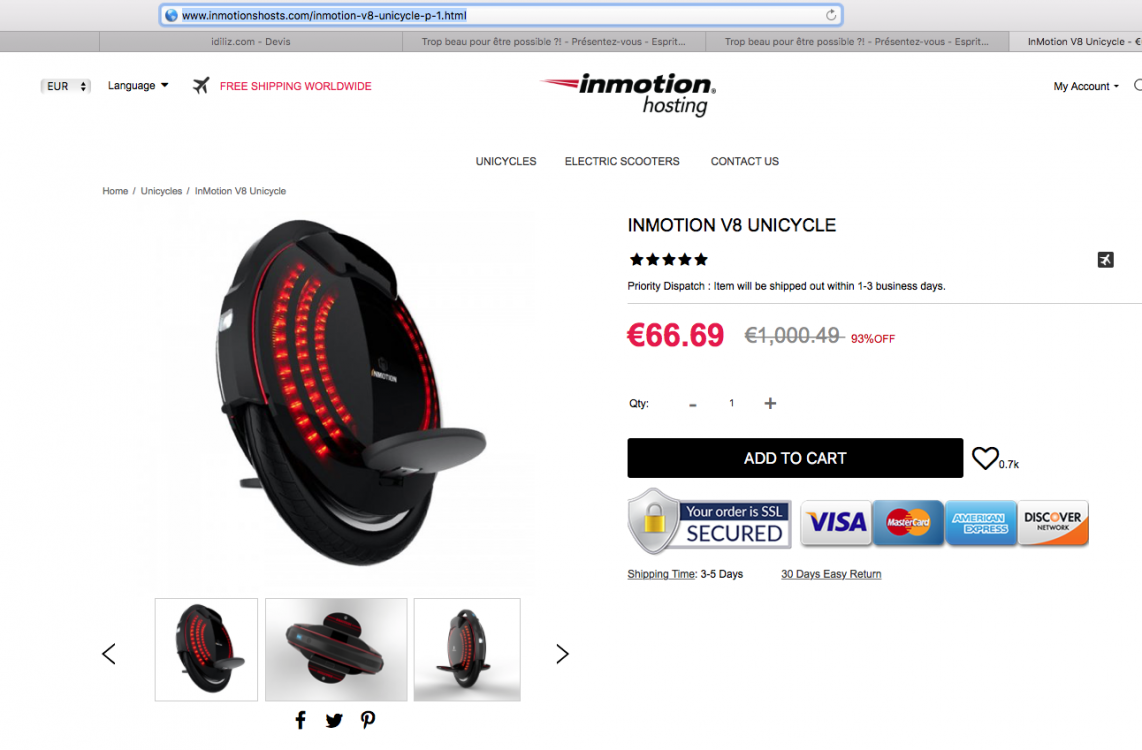Increase quantity with plus sign
Image resolution: width=1142 pixels, height=750 pixels.
click(770, 403)
